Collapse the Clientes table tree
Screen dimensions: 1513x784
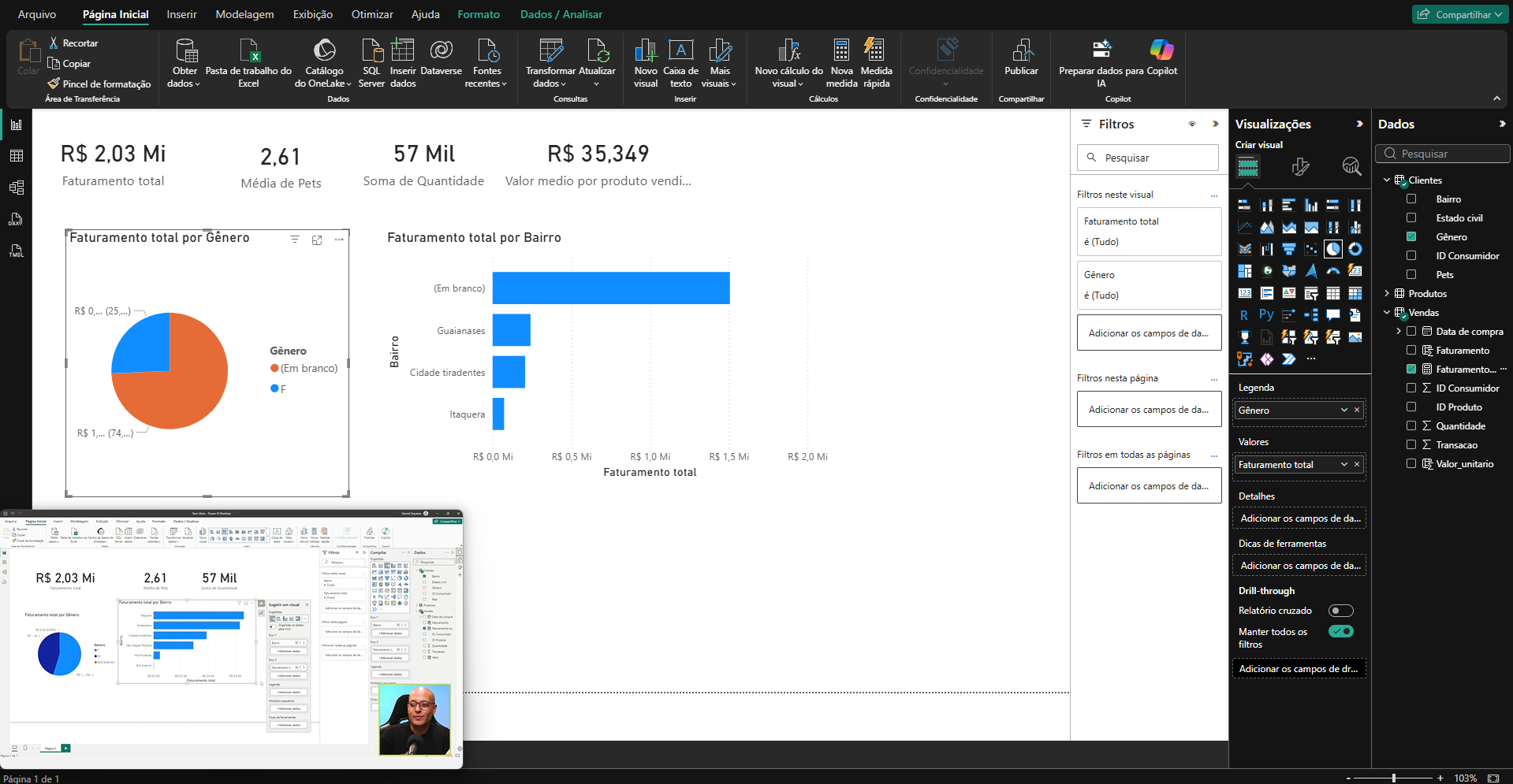point(1387,180)
